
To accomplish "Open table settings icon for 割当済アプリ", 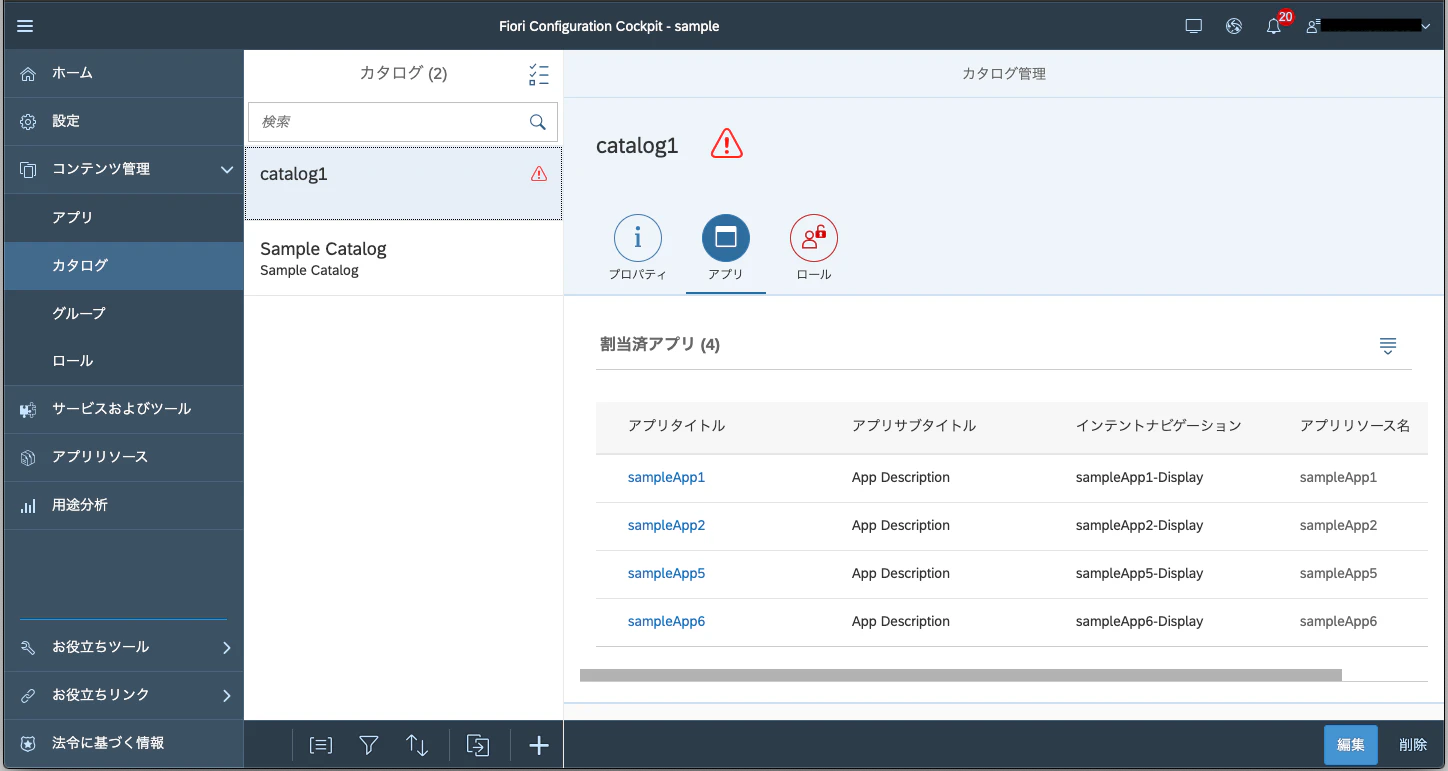I will [1387, 346].
